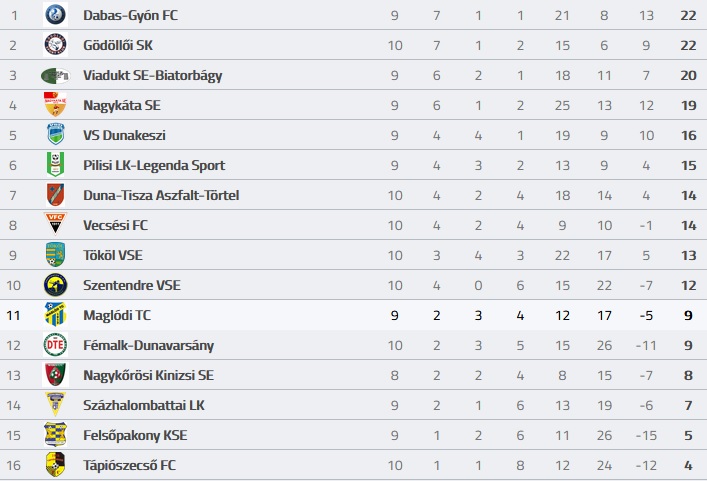Viewport: 707px width, 481px height.
Task: Click the Tököl VSE team name
Action: (113, 255)
